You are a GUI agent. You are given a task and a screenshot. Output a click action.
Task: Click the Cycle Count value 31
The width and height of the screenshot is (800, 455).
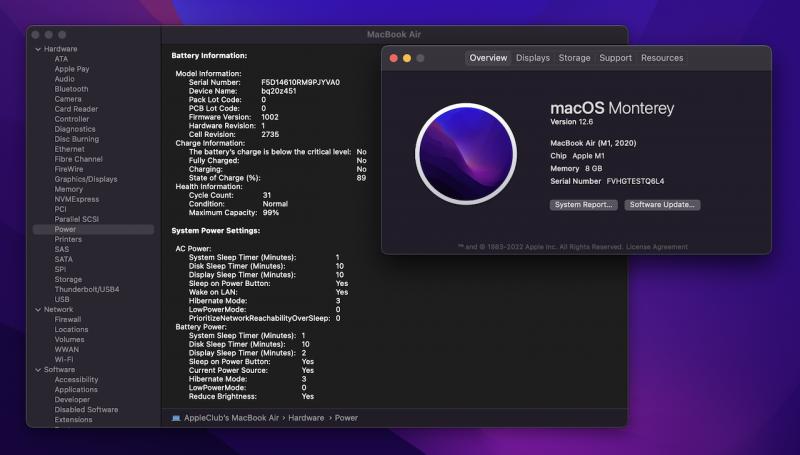point(267,195)
